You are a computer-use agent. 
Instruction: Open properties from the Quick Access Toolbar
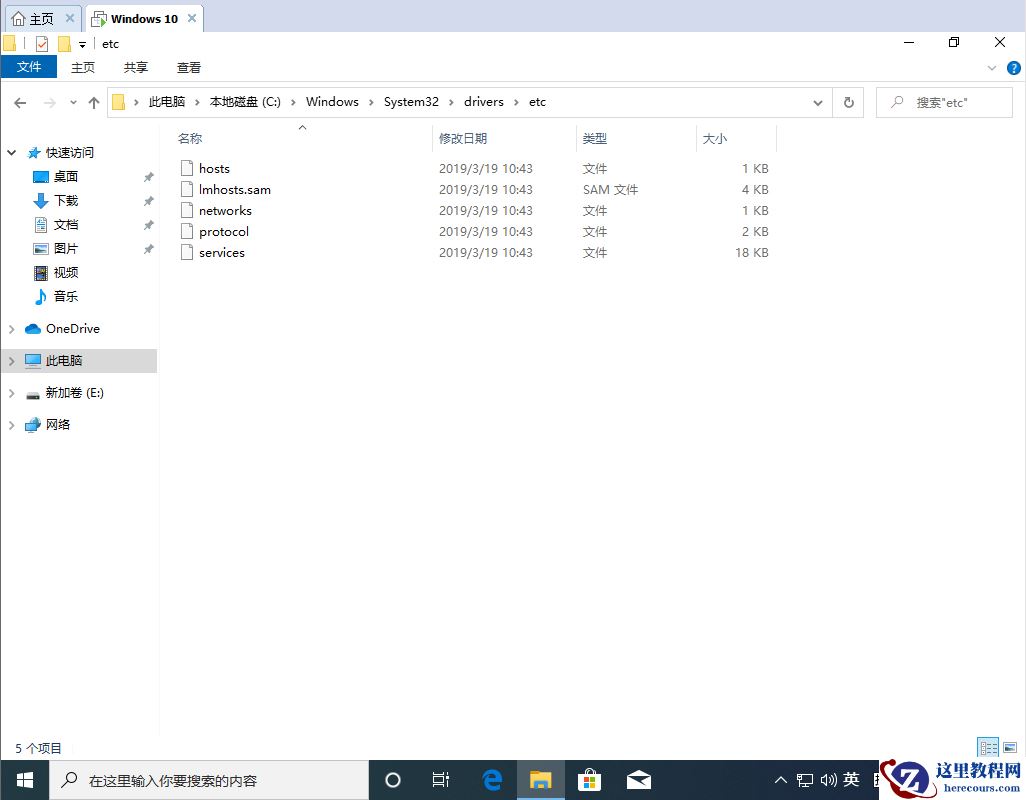pyautogui.click(x=42, y=43)
